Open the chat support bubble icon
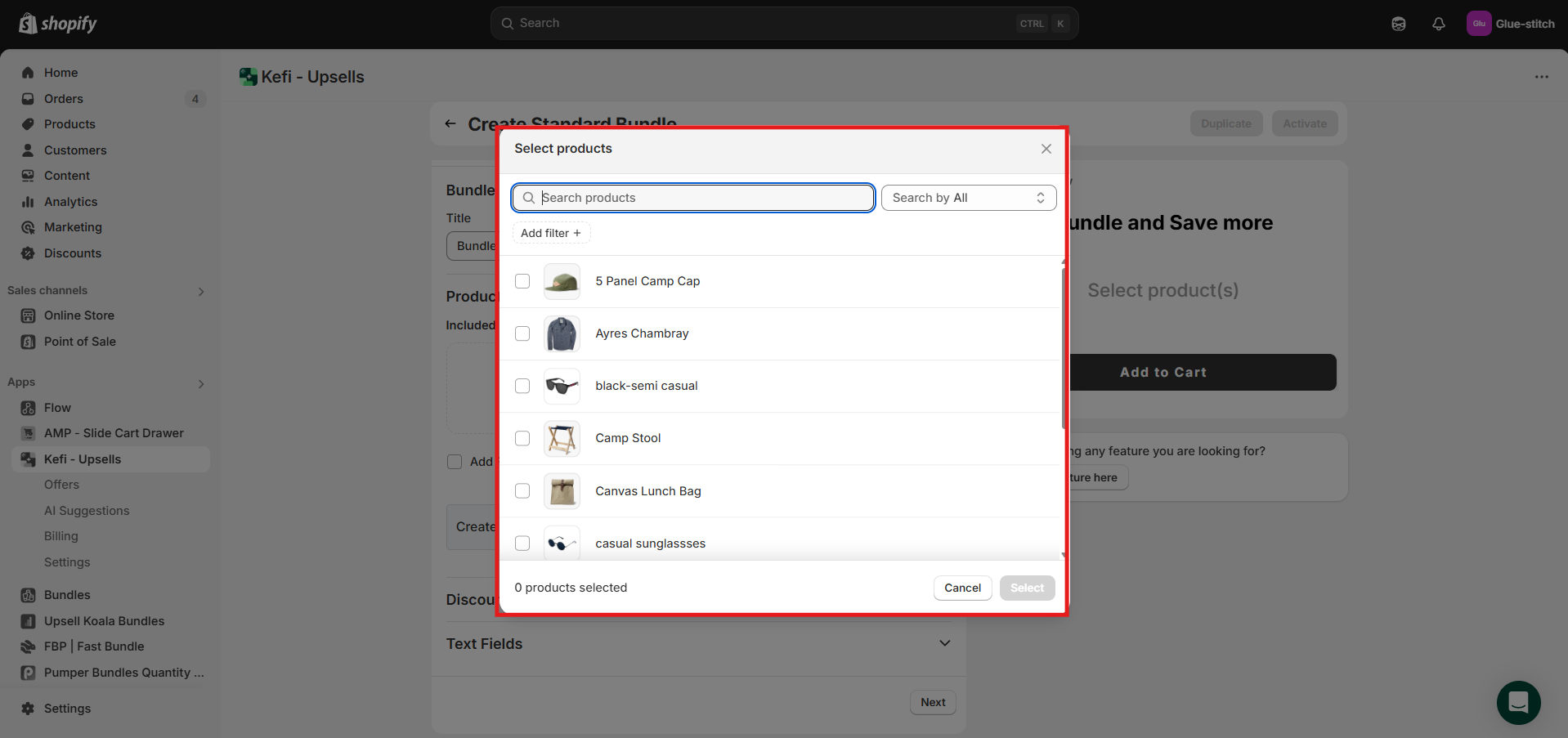The height and width of the screenshot is (738, 1568). point(1518,702)
